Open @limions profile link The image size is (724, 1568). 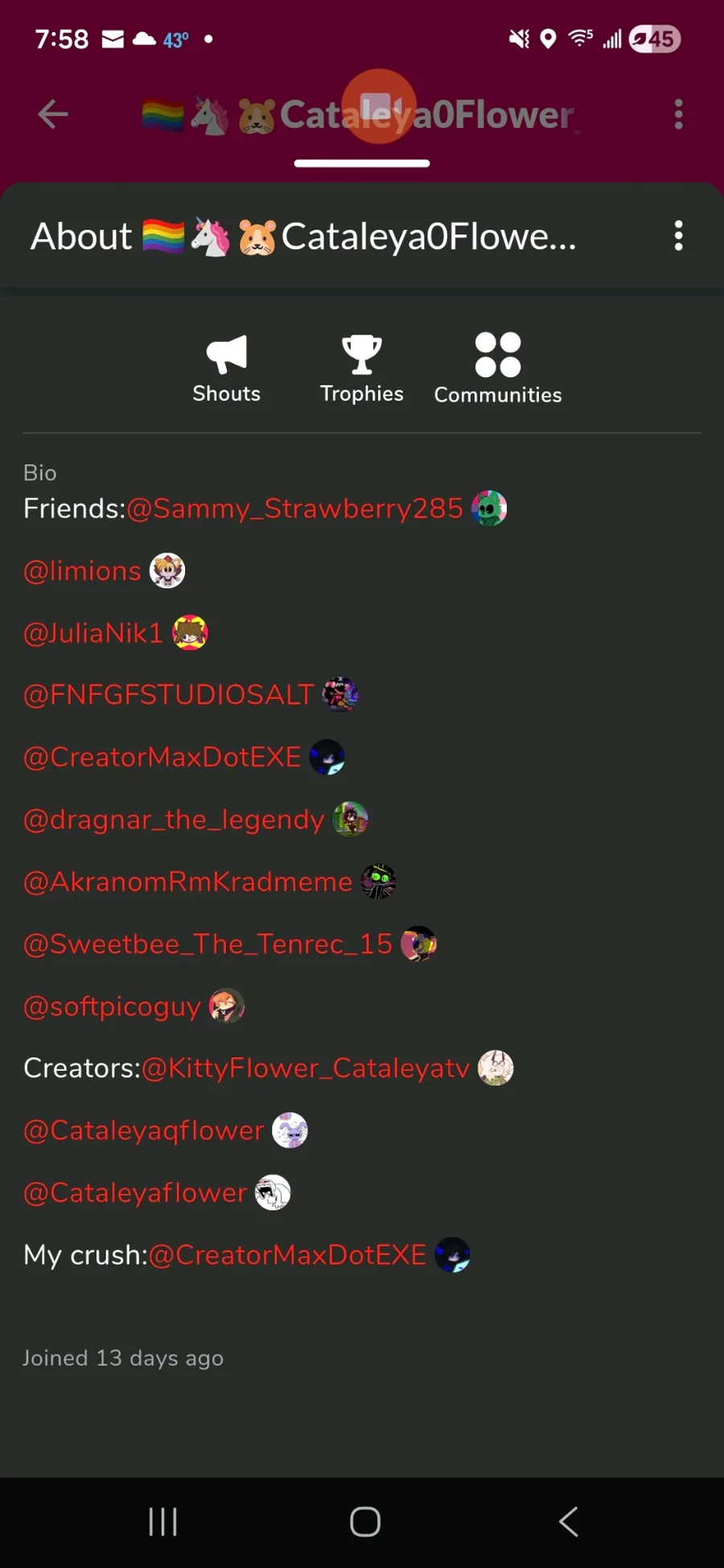coord(82,571)
